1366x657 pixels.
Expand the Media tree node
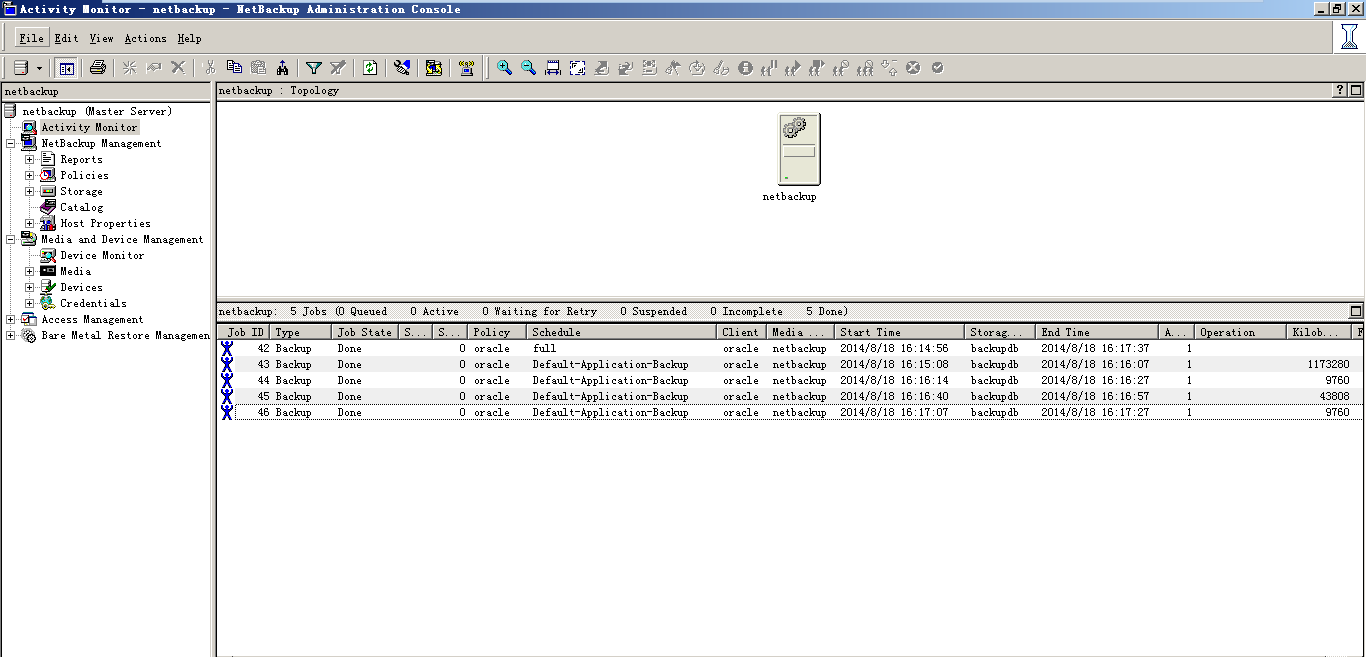coord(30,271)
